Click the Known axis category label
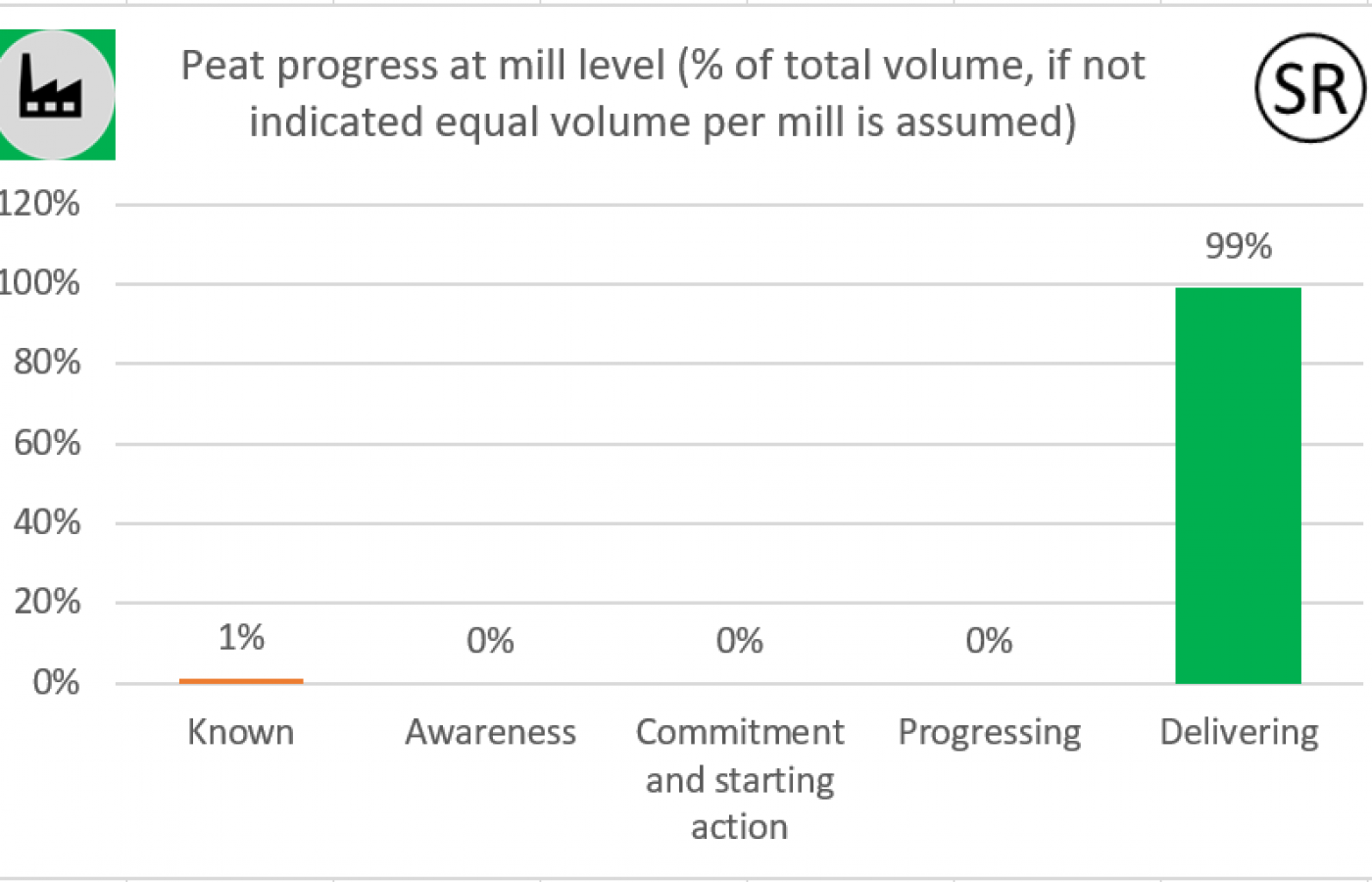The width and height of the screenshot is (1372, 882). 241,732
